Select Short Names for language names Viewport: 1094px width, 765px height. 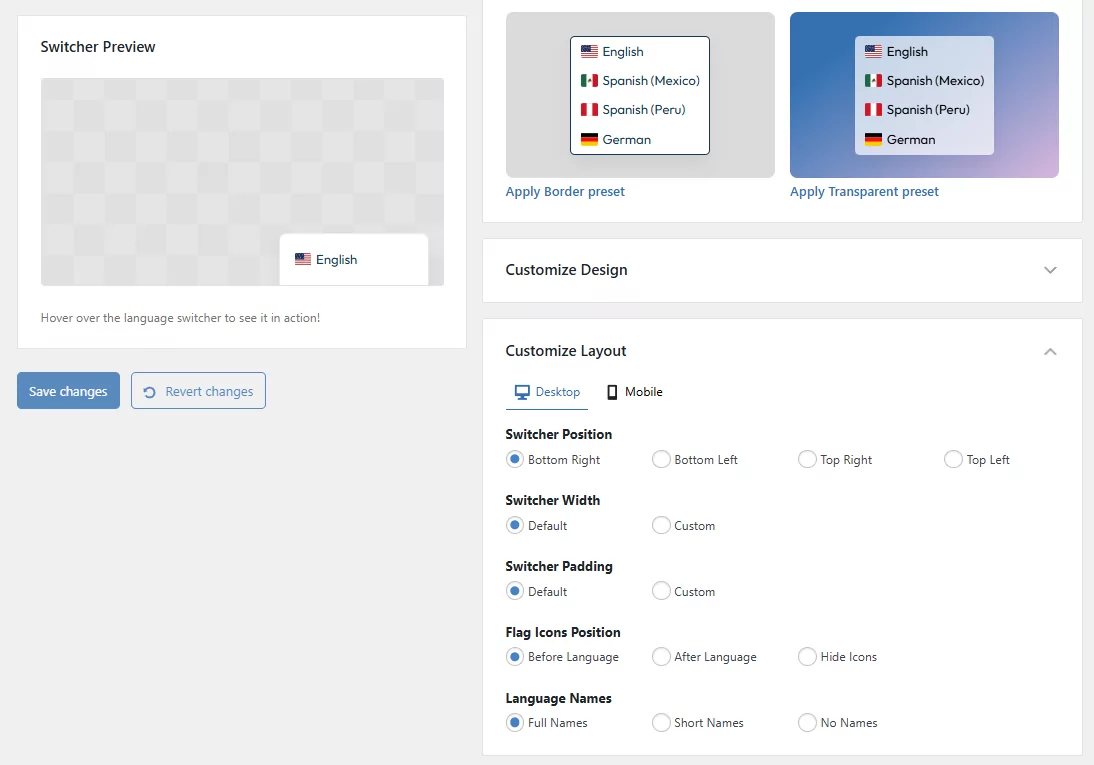tap(661, 723)
